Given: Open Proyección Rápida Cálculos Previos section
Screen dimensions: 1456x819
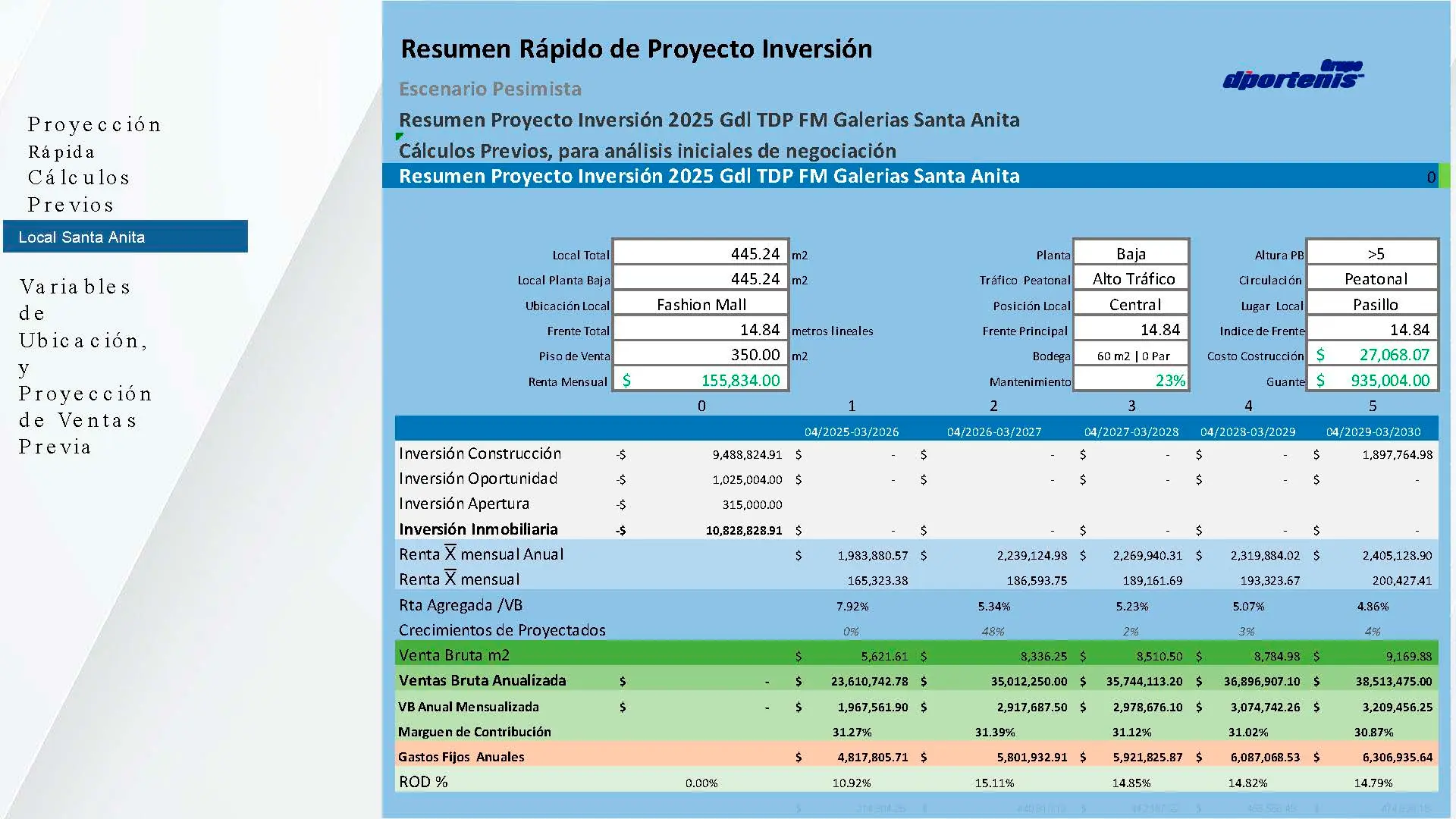Looking at the screenshot, I should click(x=94, y=165).
